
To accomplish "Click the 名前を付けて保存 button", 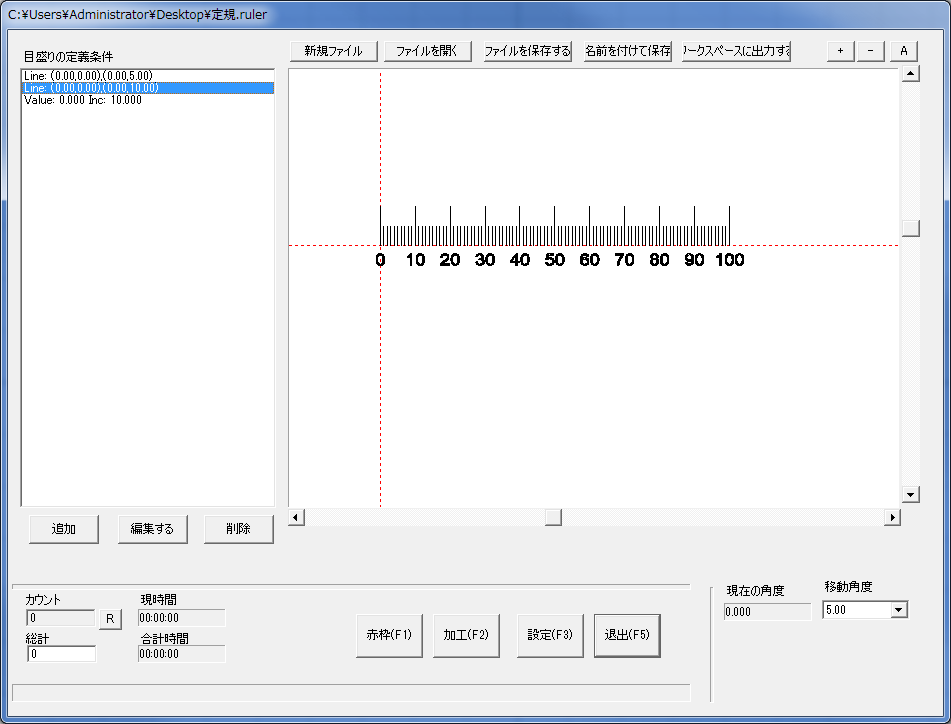I will pos(628,52).
